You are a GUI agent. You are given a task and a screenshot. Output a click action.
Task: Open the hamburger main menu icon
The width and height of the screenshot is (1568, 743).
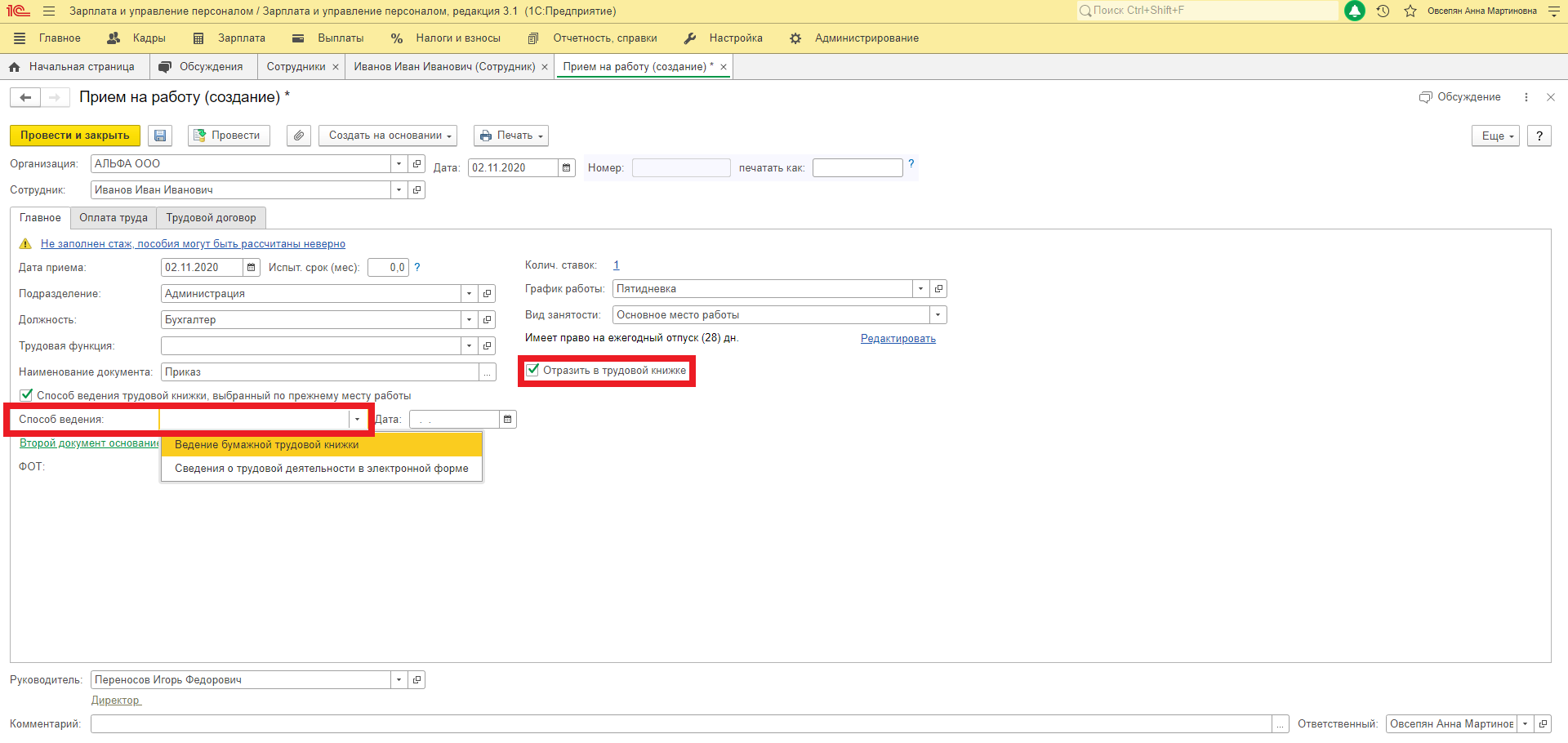[x=49, y=11]
